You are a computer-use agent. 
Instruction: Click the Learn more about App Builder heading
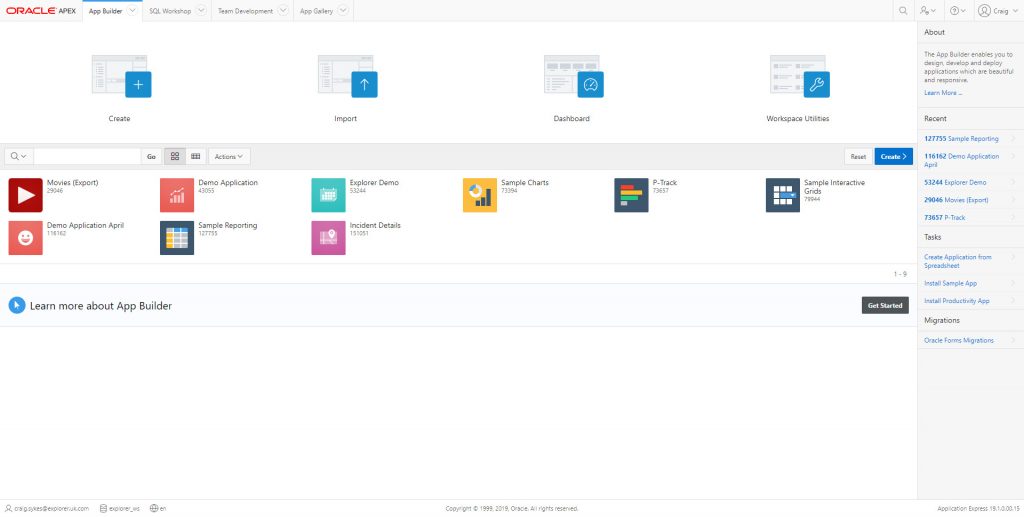[101, 306]
